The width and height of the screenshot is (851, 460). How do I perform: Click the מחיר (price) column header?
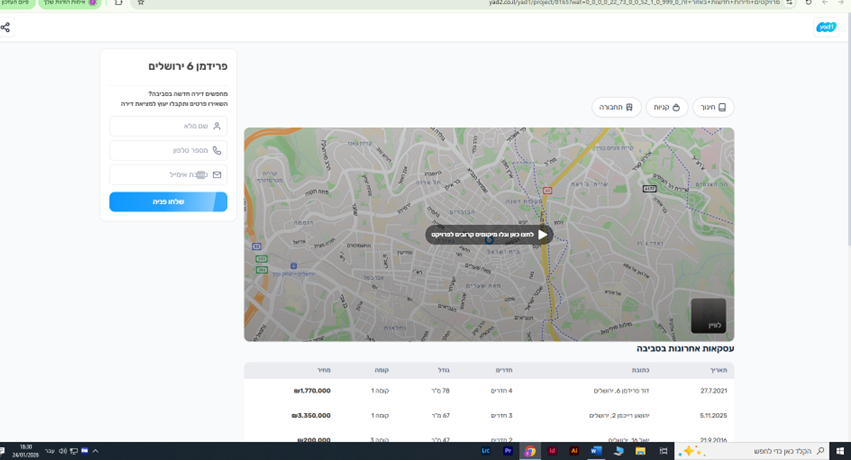click(x=324, y=370)
